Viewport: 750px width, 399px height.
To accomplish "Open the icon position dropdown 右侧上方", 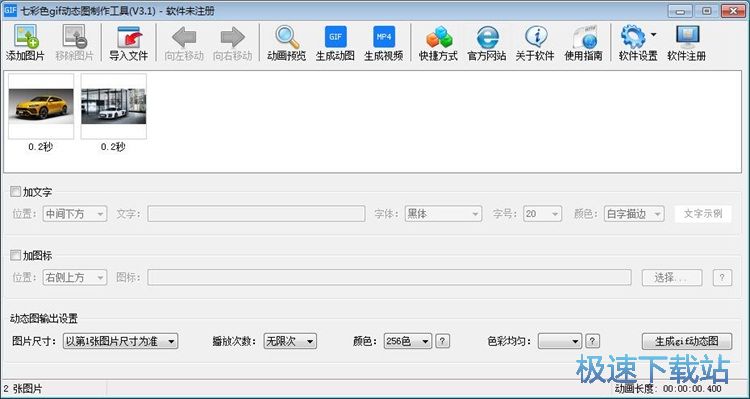I will (75, 277).
